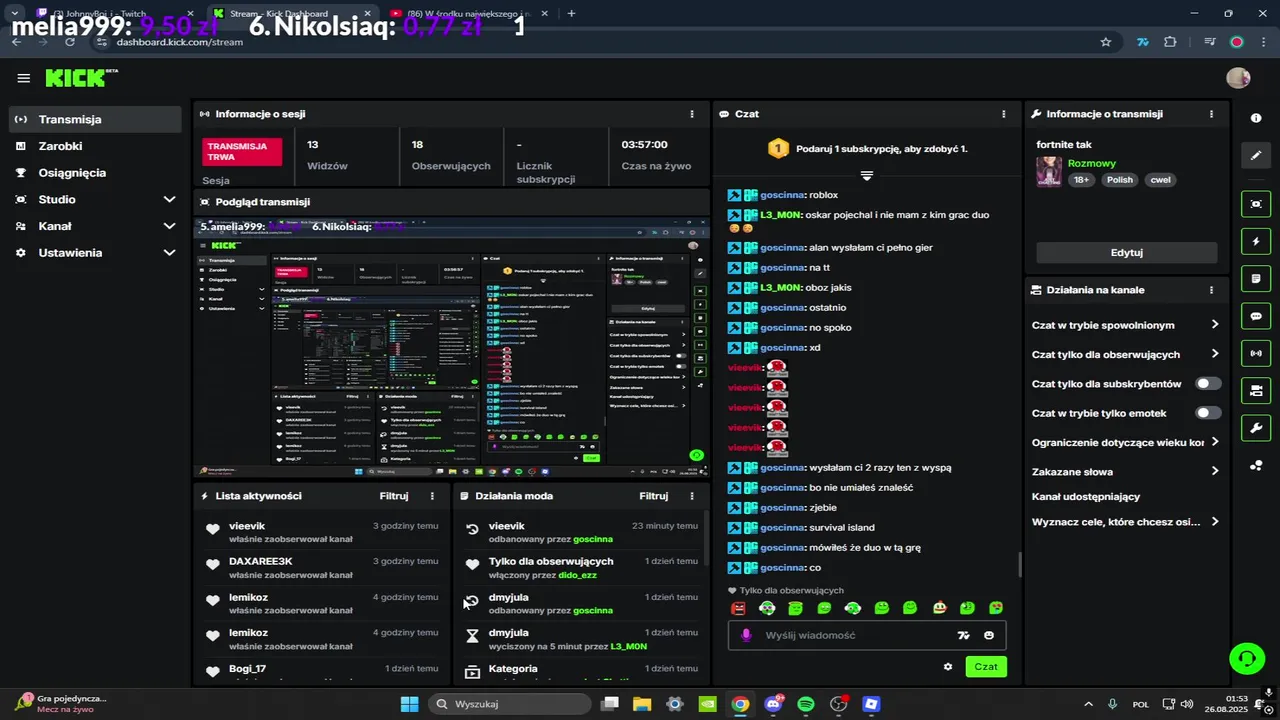Click Kanał udostępniający option
1280x720 pixels.
click(x=1086, y=496)
